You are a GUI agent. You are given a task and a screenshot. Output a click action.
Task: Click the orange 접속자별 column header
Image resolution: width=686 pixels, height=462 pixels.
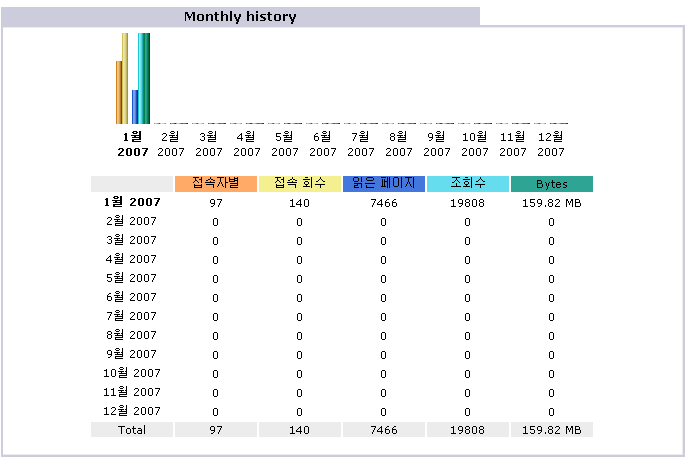(x=215, y=183)
